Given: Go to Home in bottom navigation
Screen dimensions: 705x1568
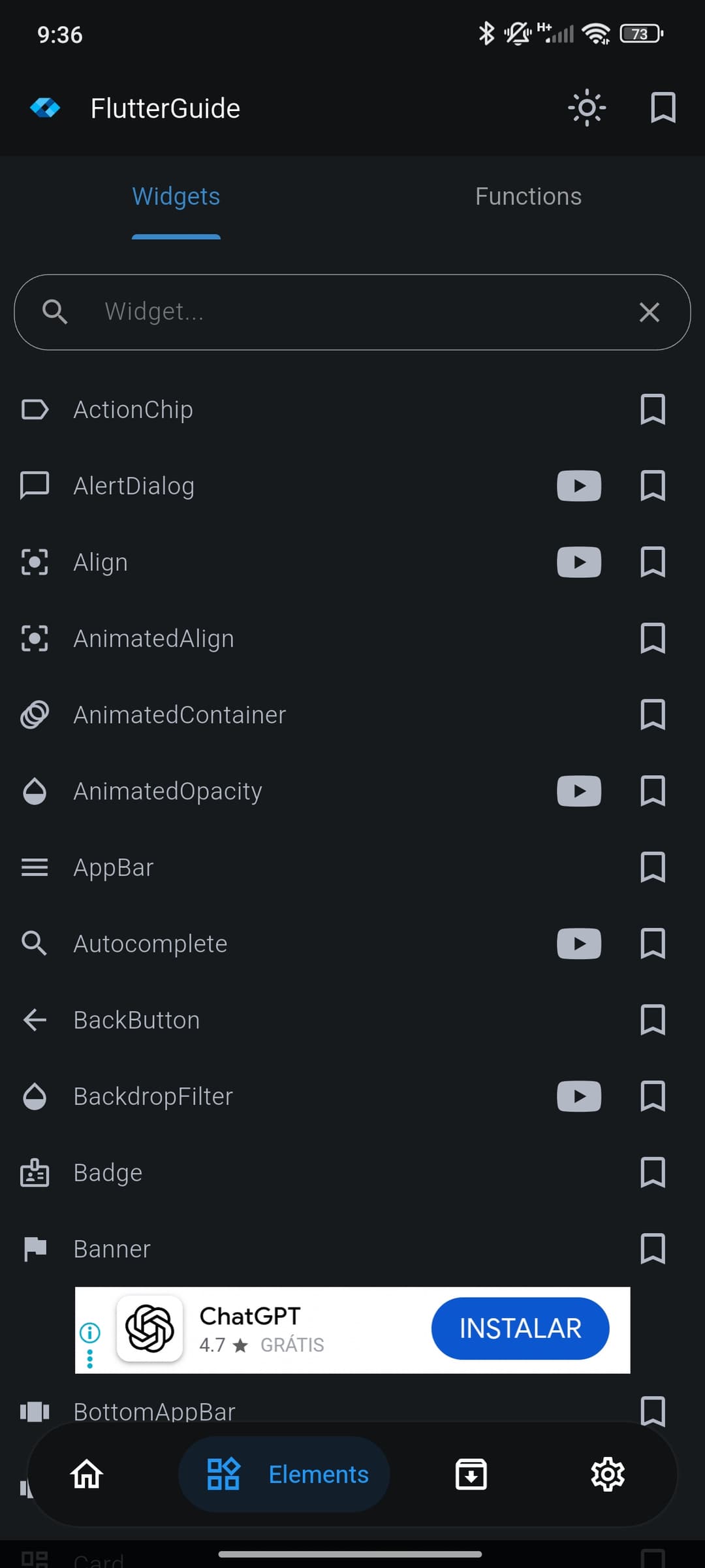Looking at the screenshot, I should [x=87, y=1474].
